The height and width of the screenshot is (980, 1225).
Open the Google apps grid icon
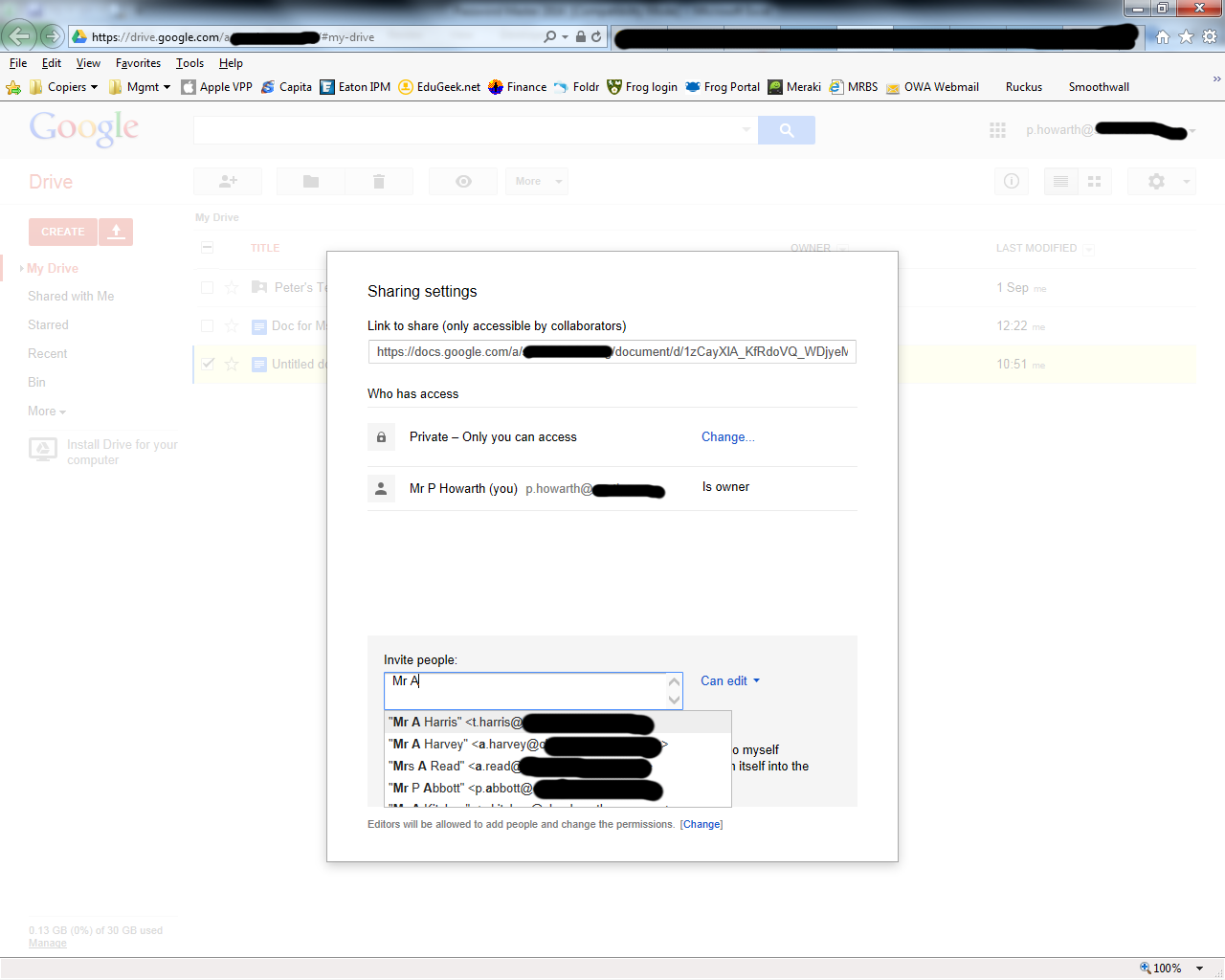point(997,130)
